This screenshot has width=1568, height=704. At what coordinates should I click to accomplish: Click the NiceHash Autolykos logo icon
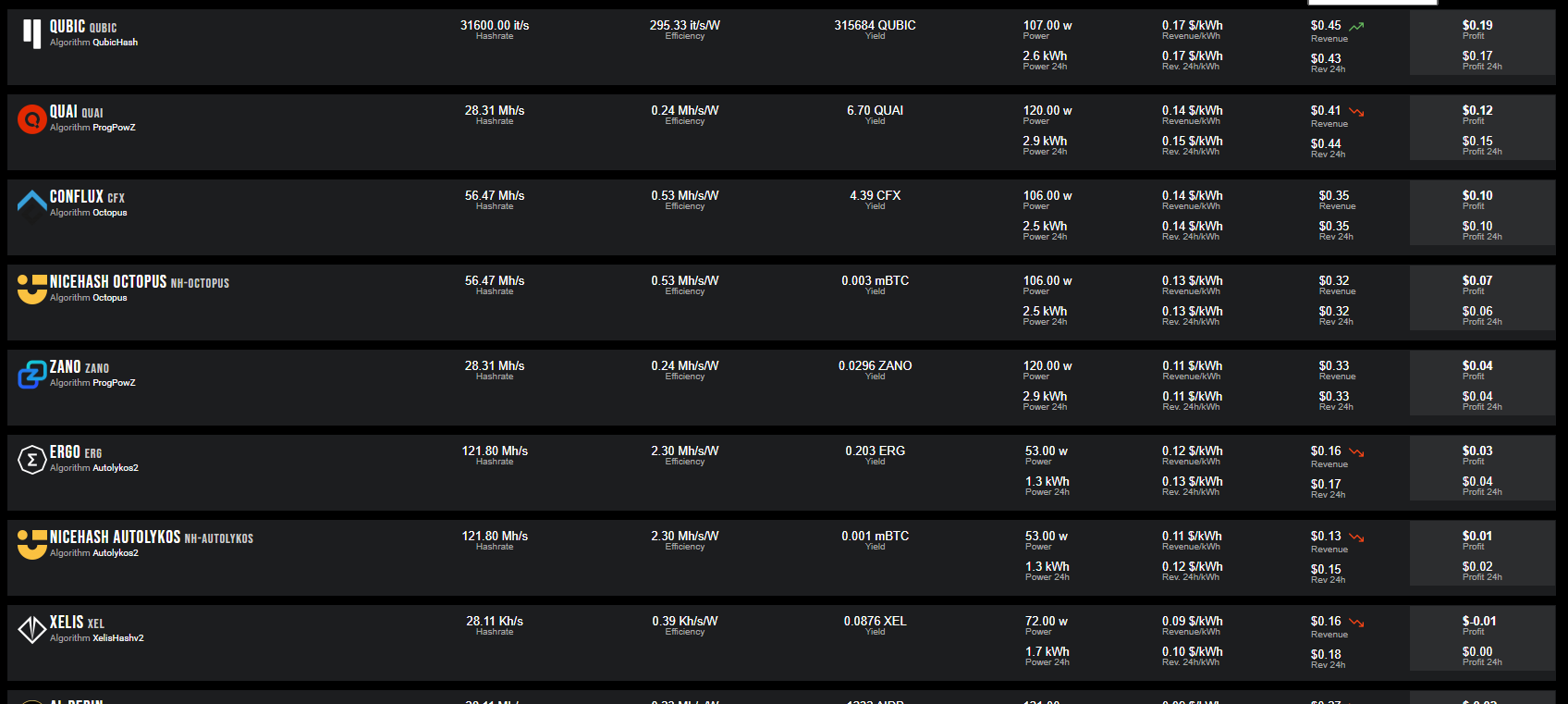32,544
